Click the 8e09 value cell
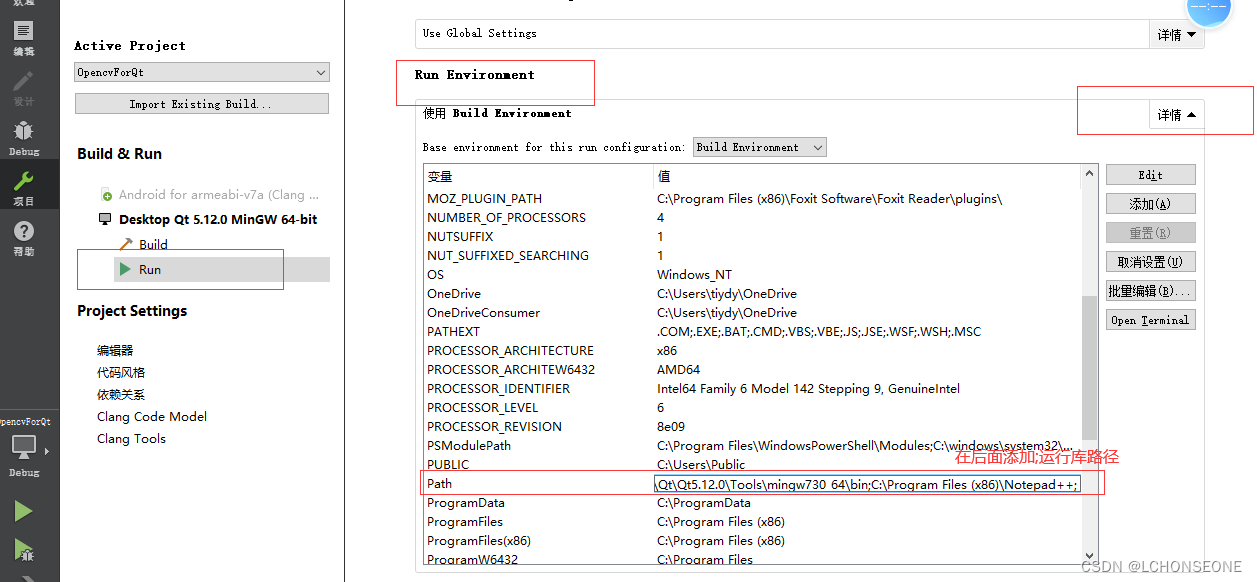1257x582 pixels. [x=672, y=427]
